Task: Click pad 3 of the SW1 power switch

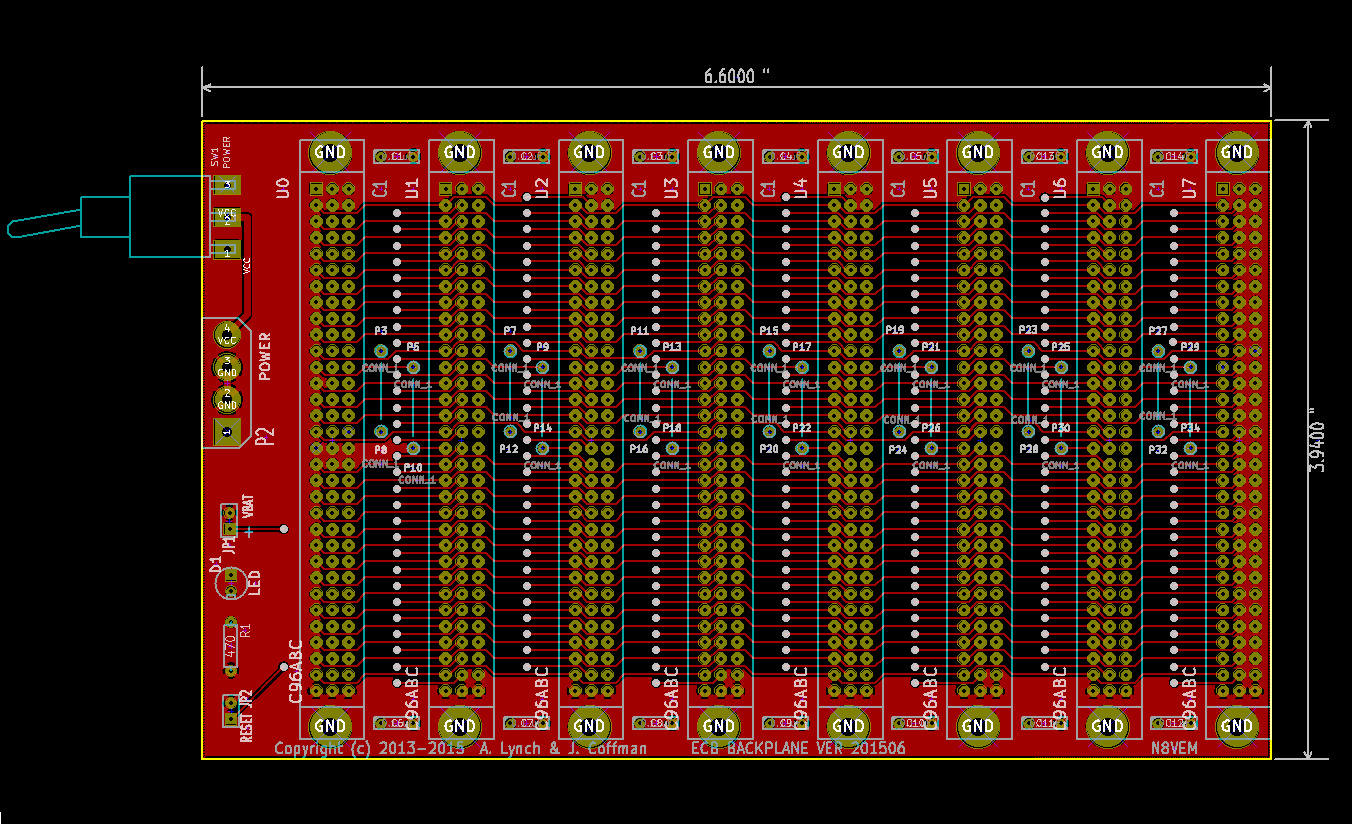Action: pyautogui.click(x=228, y=185)
